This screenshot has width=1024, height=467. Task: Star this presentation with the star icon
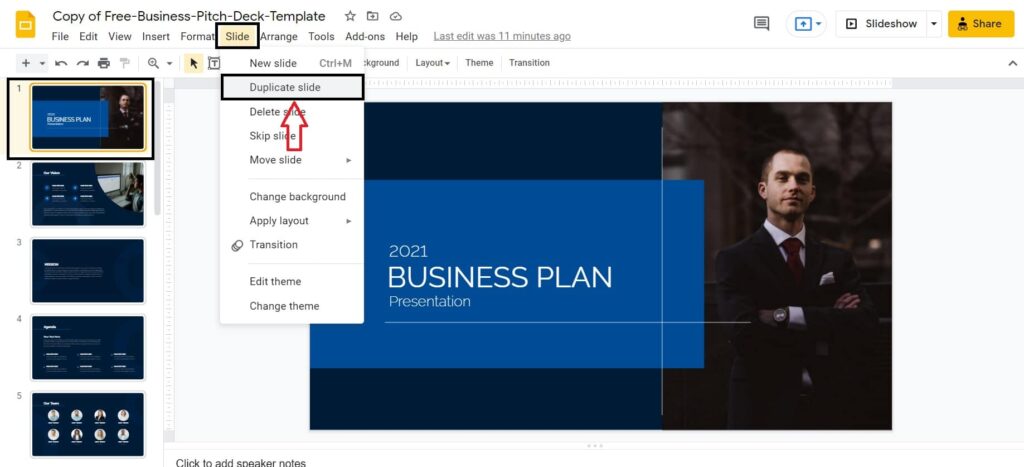[350, 16]
